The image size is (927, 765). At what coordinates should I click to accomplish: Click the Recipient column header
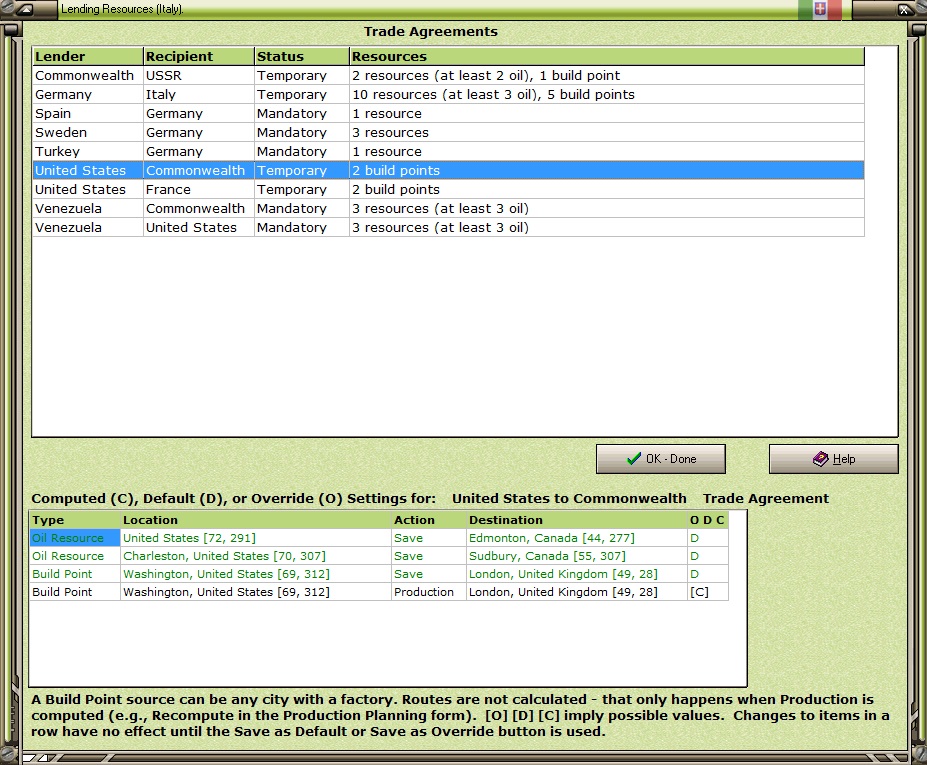pos(199,56)
